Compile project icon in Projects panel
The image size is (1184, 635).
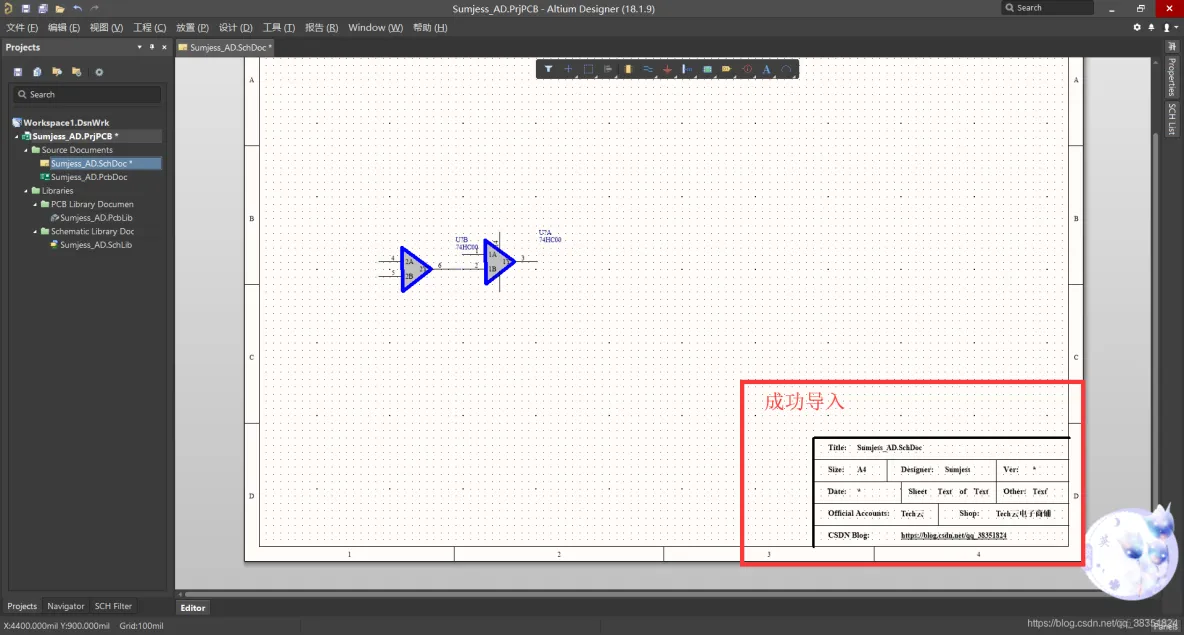pyautogui.click(x=37, y=72)
